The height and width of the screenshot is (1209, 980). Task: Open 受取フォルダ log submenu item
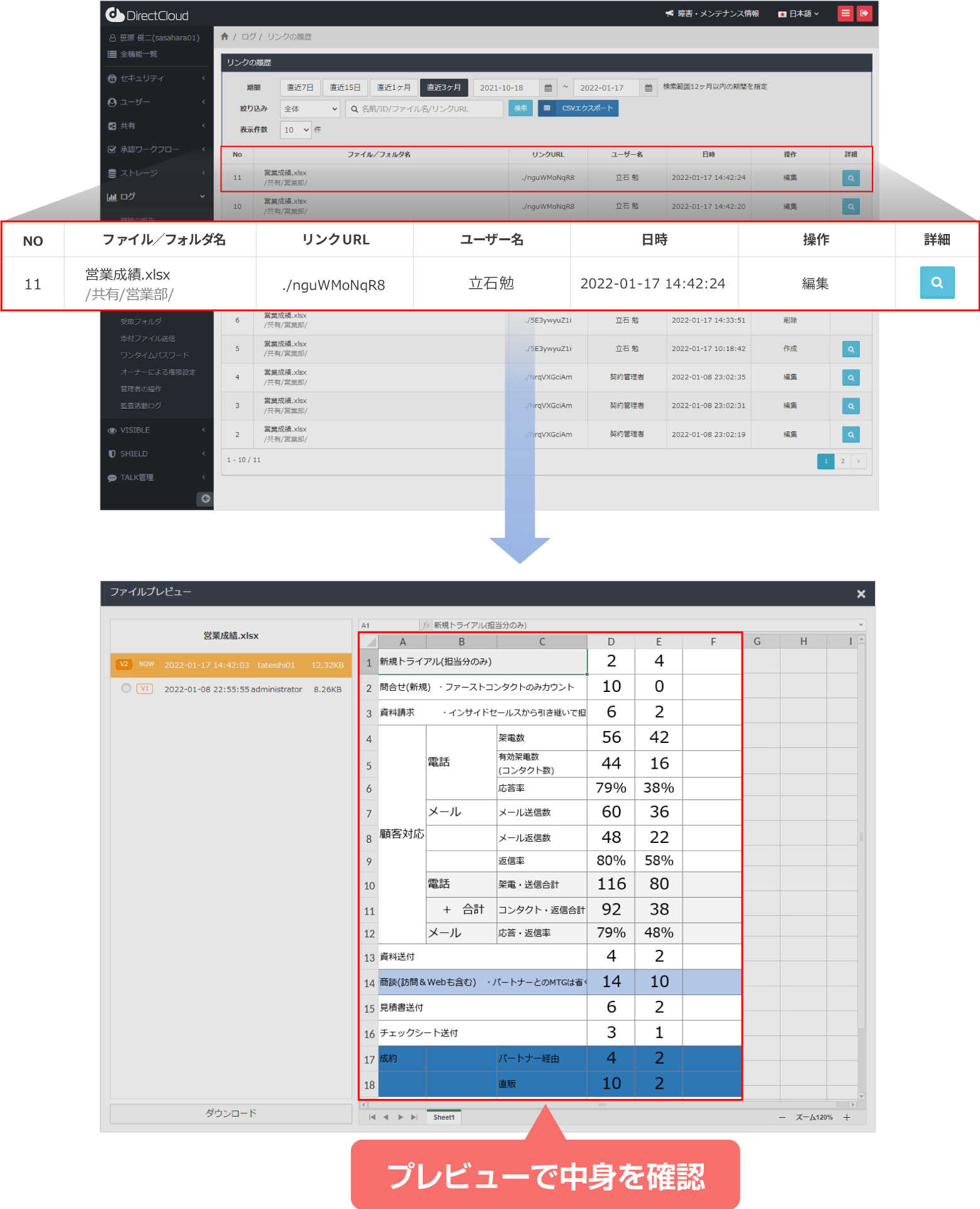click(x=141, y=321)
